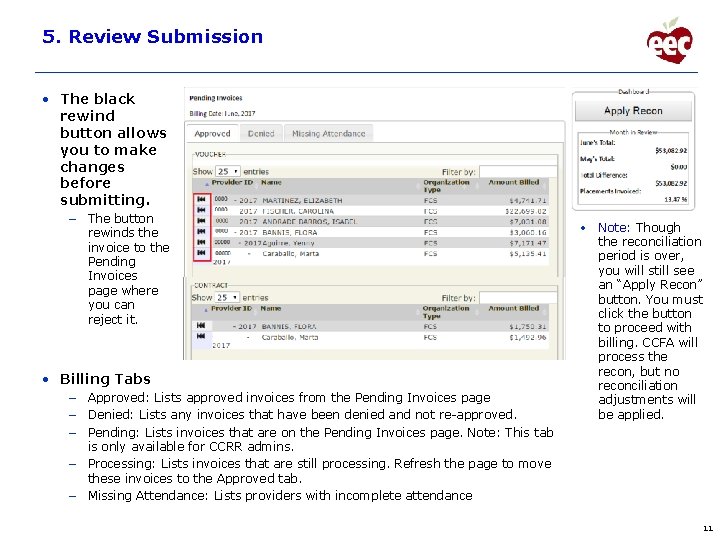Click the $7,021.08 amount billed value
The image size is (720, 540).
click(x=528, y=222)
